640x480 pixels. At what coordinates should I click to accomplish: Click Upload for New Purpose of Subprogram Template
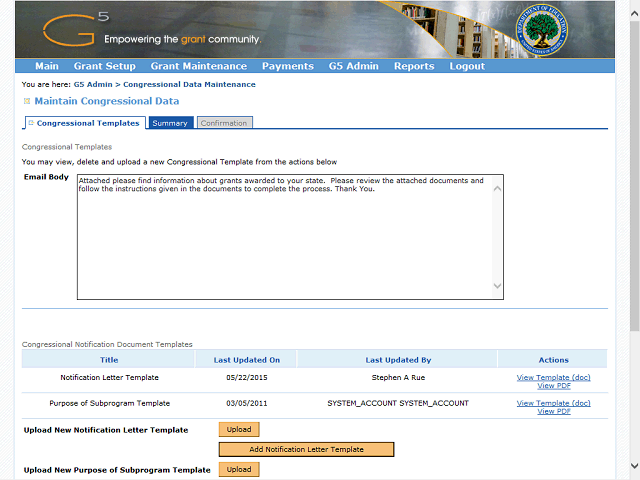[239, 469]
